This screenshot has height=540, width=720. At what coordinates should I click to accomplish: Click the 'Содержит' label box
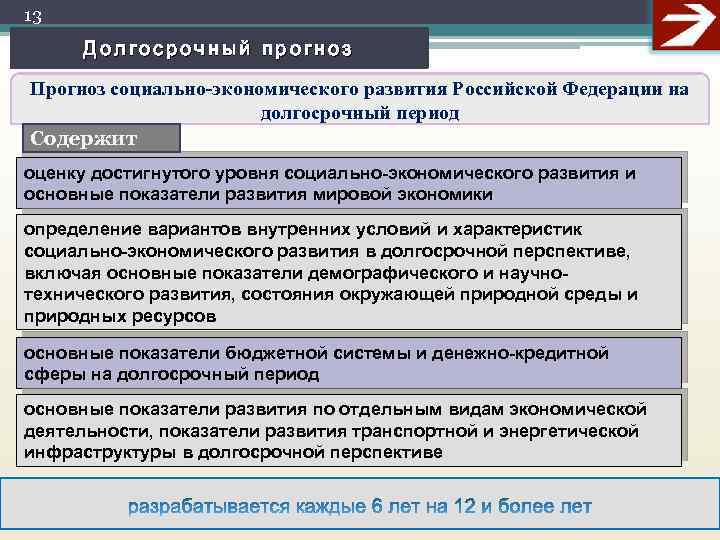click(101, 138)
